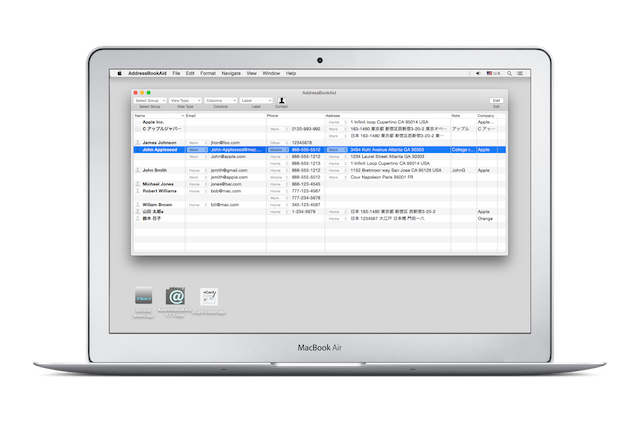This screenshot has height=421, width=640.
Task: Open the AddressBookAid application menu
Action: (147, 74)
